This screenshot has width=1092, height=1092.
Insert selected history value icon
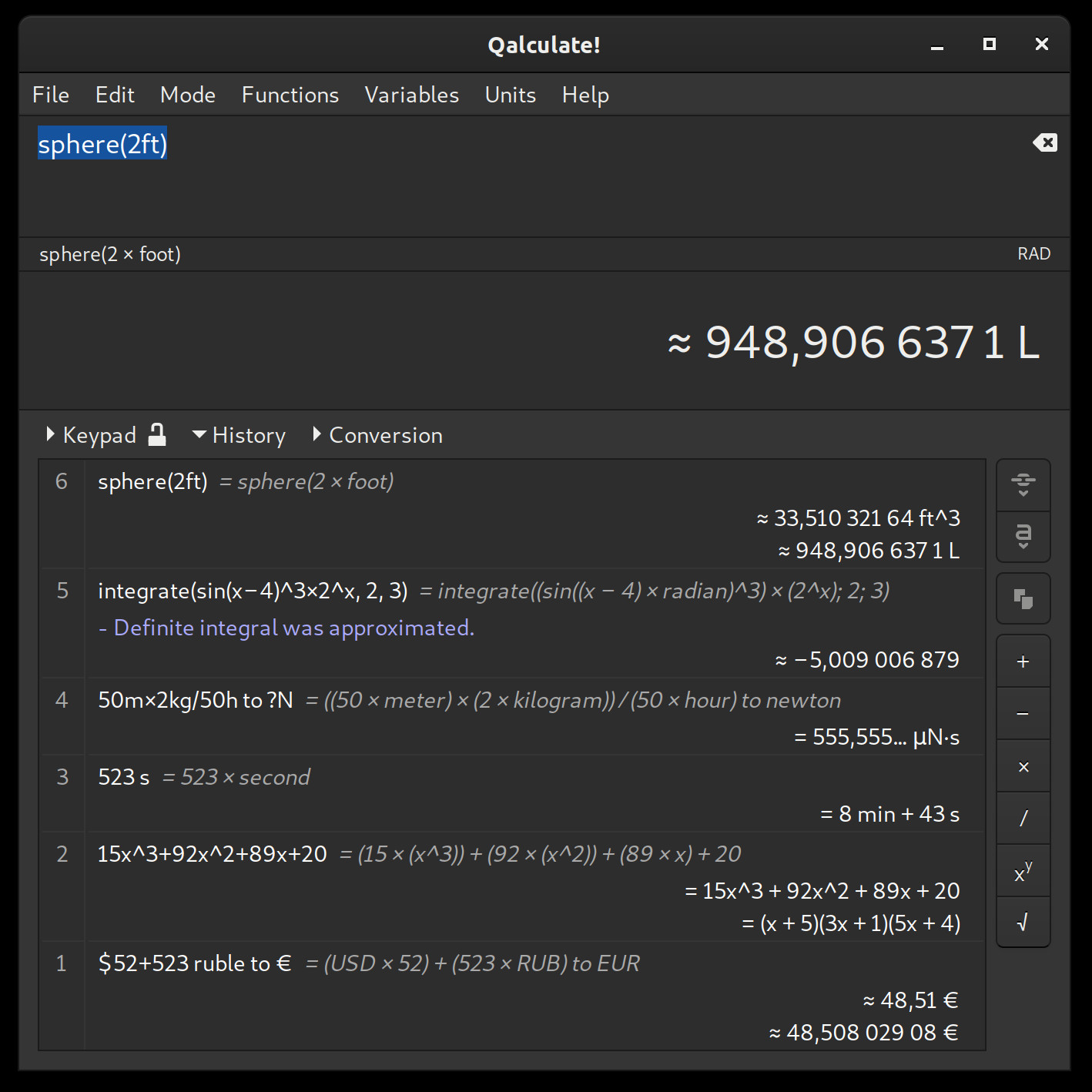[x=1023, y=485]
